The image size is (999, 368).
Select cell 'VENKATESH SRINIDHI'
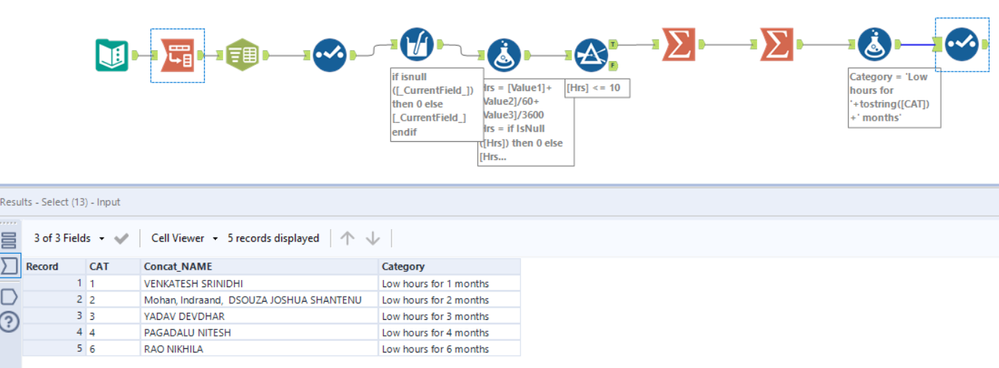pos(259,283)
